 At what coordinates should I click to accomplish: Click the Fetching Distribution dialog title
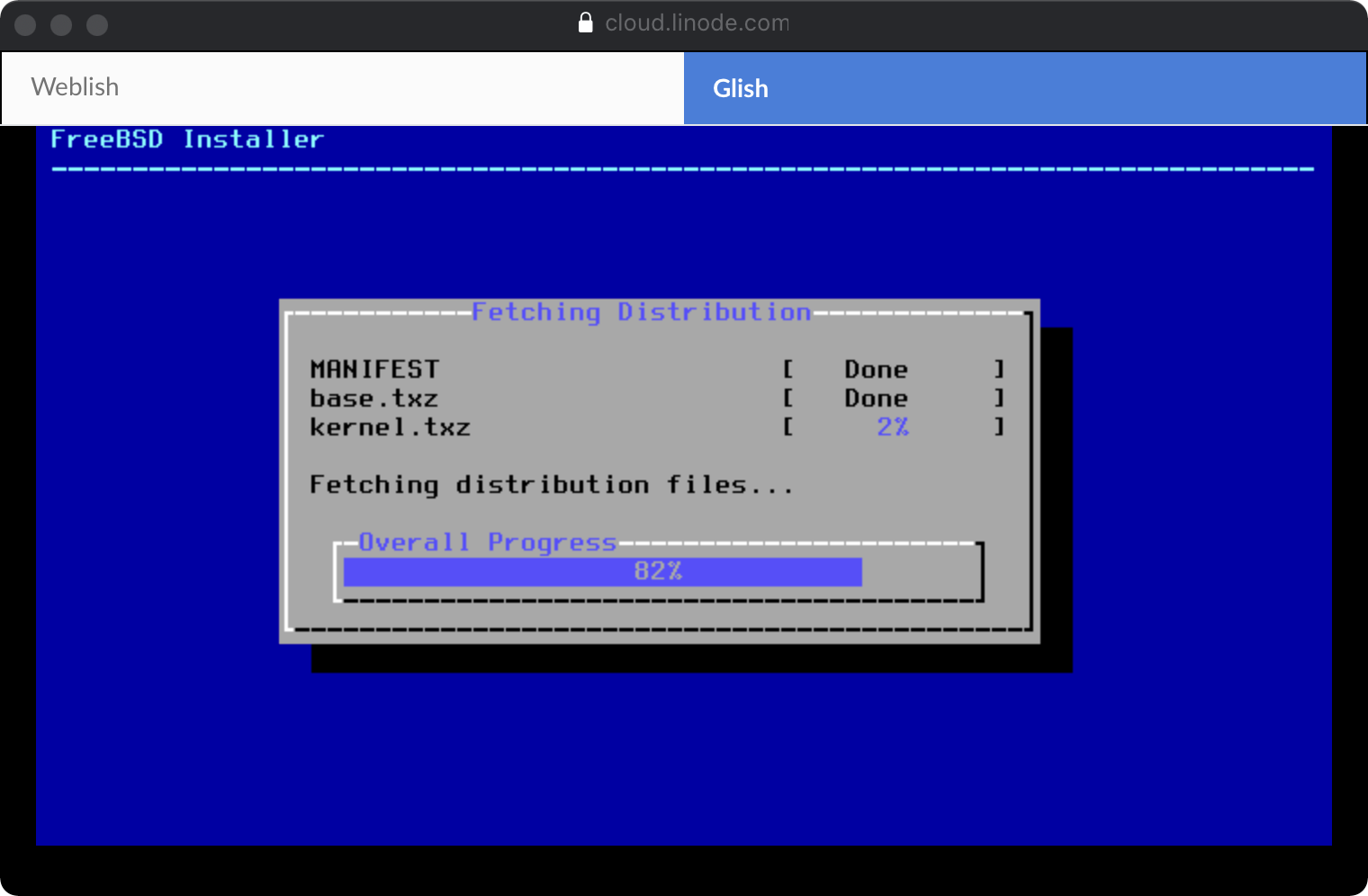pos(641,312)
